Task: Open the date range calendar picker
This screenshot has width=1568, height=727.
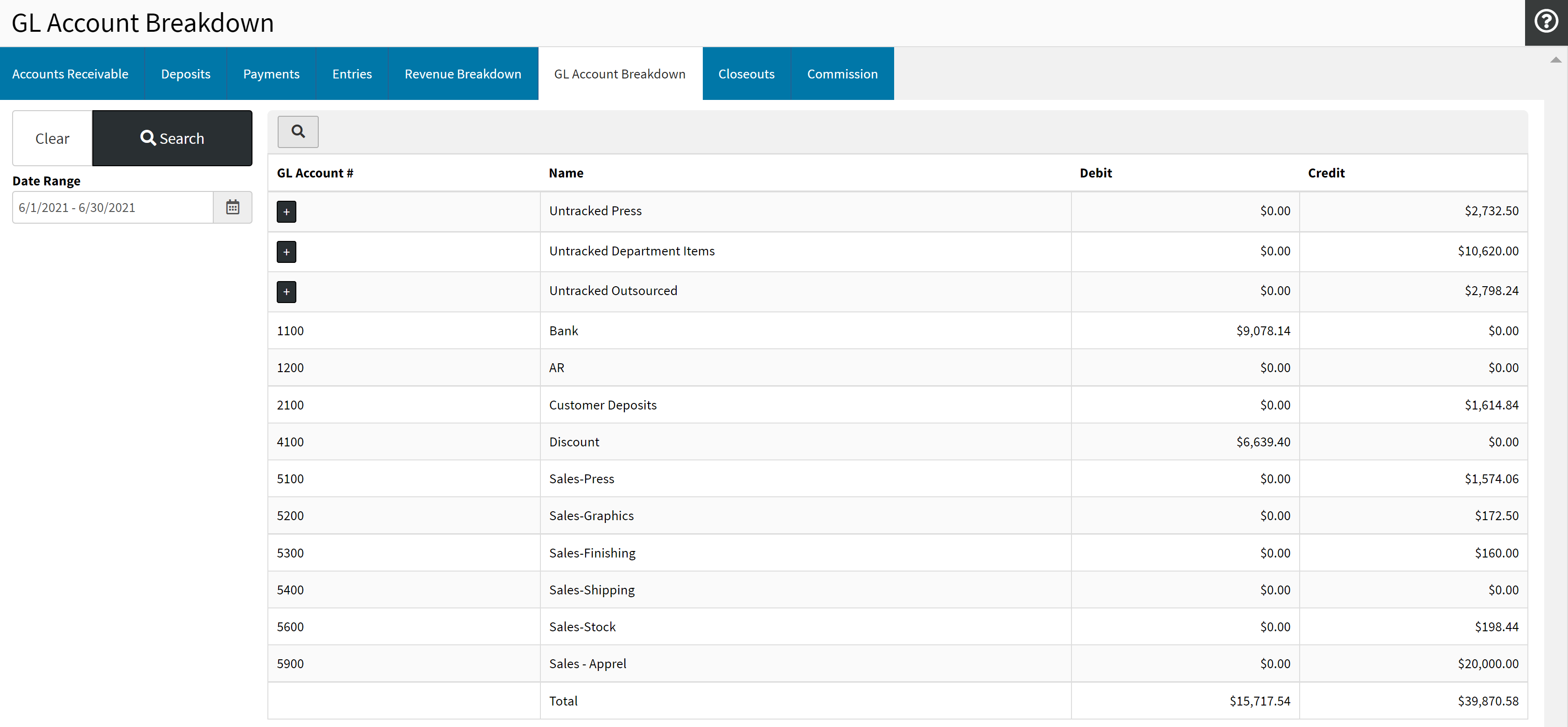Action: point(232,208)
